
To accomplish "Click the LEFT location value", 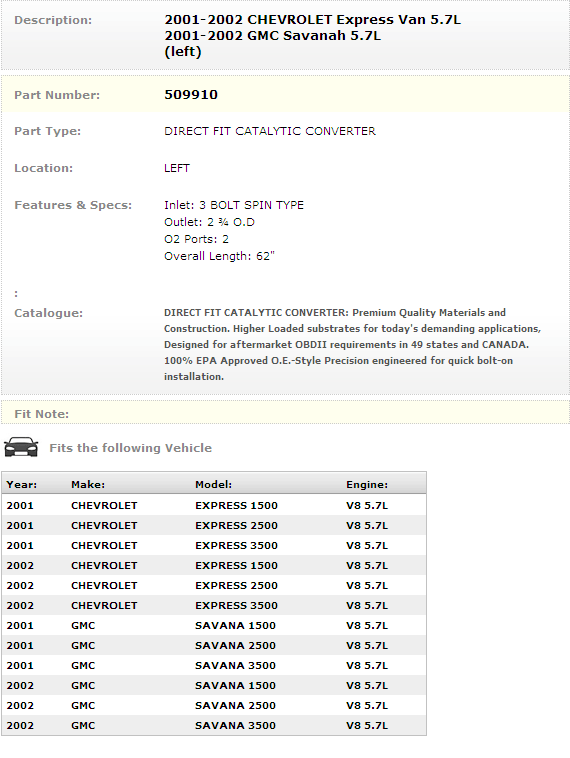I will (177, 168).
